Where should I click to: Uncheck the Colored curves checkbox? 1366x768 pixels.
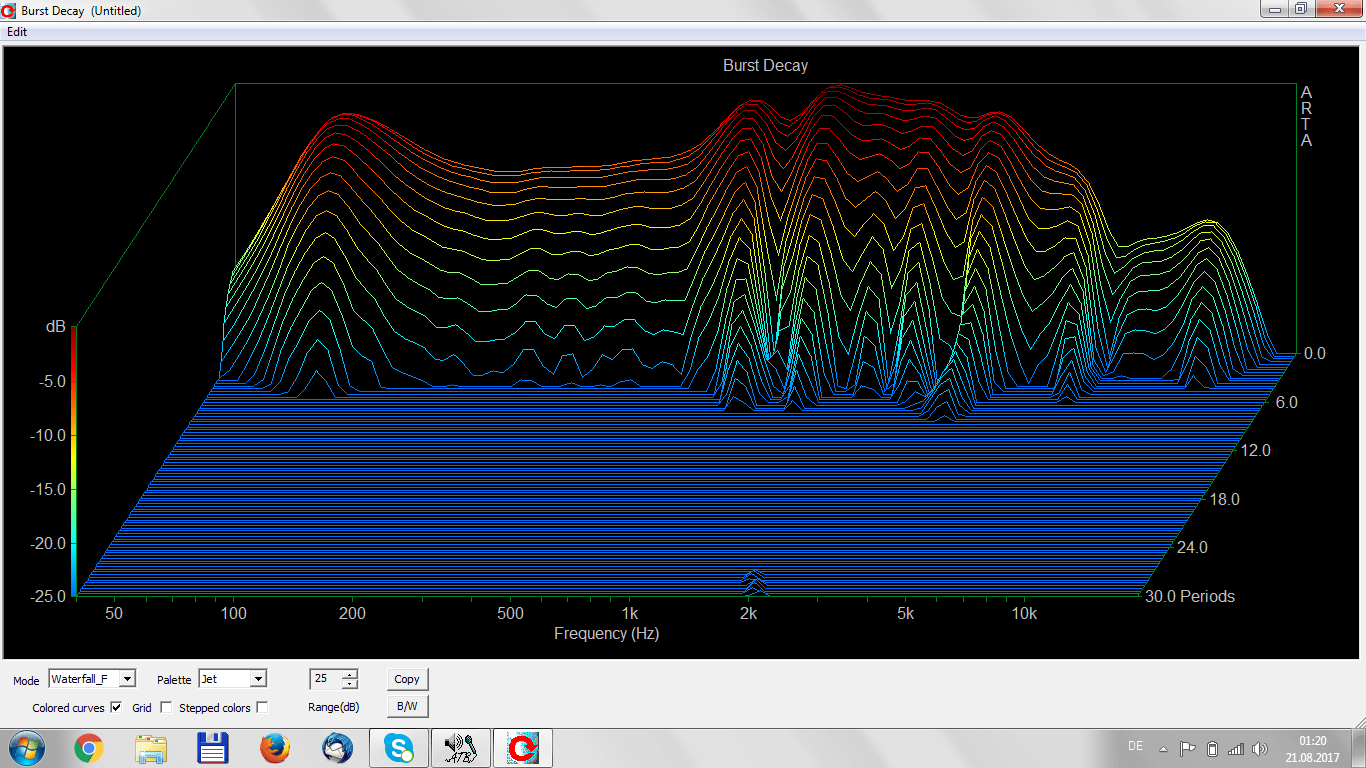tap(116, 707)
